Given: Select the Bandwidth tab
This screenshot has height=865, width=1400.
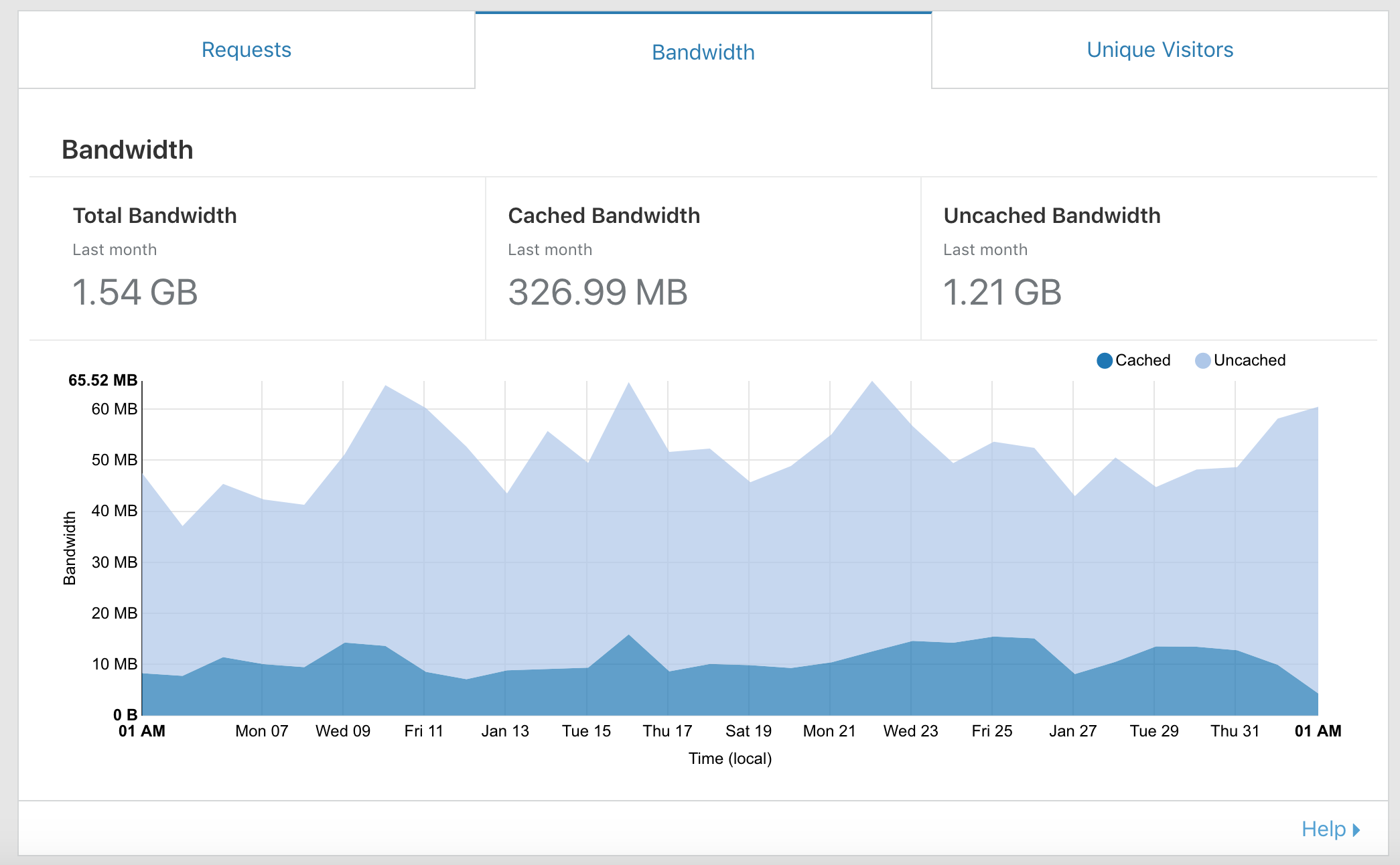Looking at the screenshot, I should 703,52.
